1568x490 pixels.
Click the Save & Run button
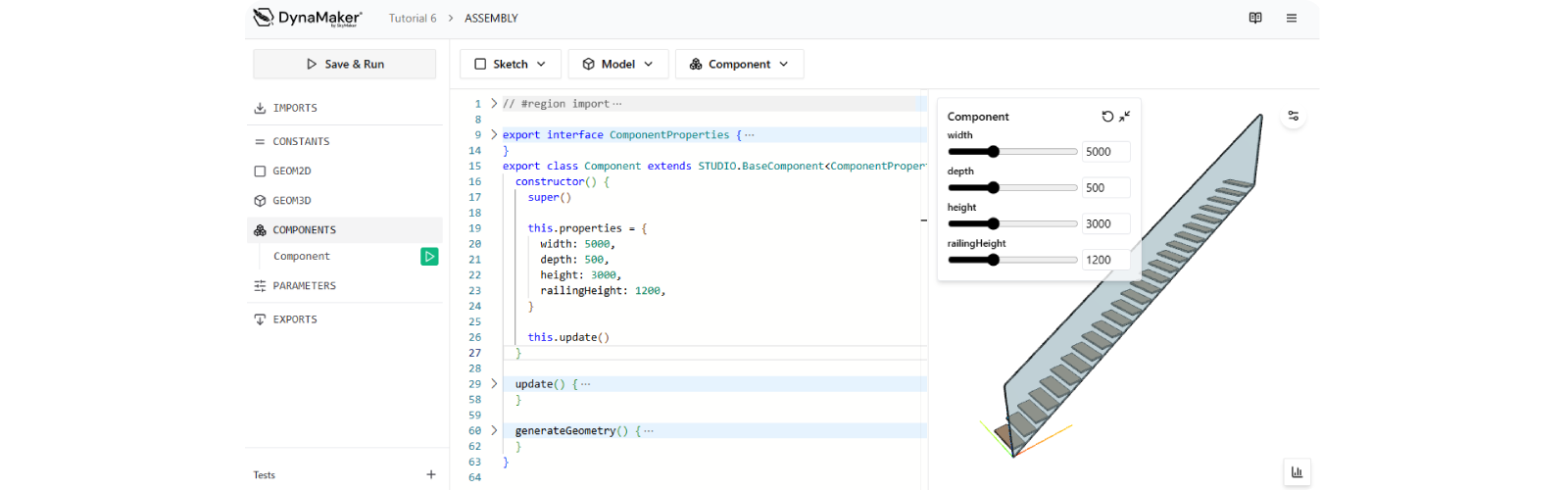pos(345,65)
